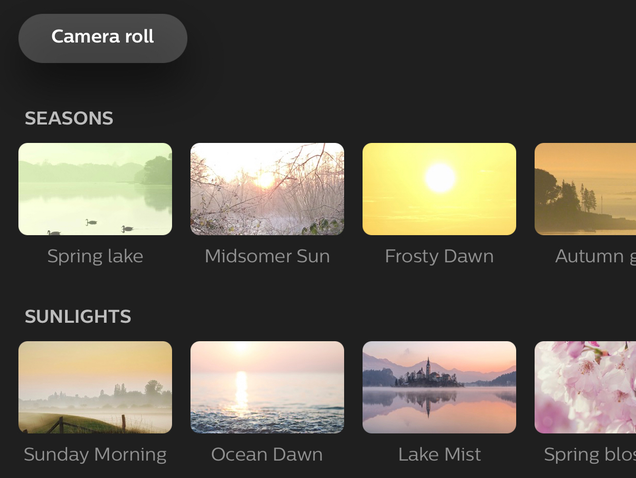Open the Camera roll button
The height and width of the screenshot is (478, 636).
(103, 38)
